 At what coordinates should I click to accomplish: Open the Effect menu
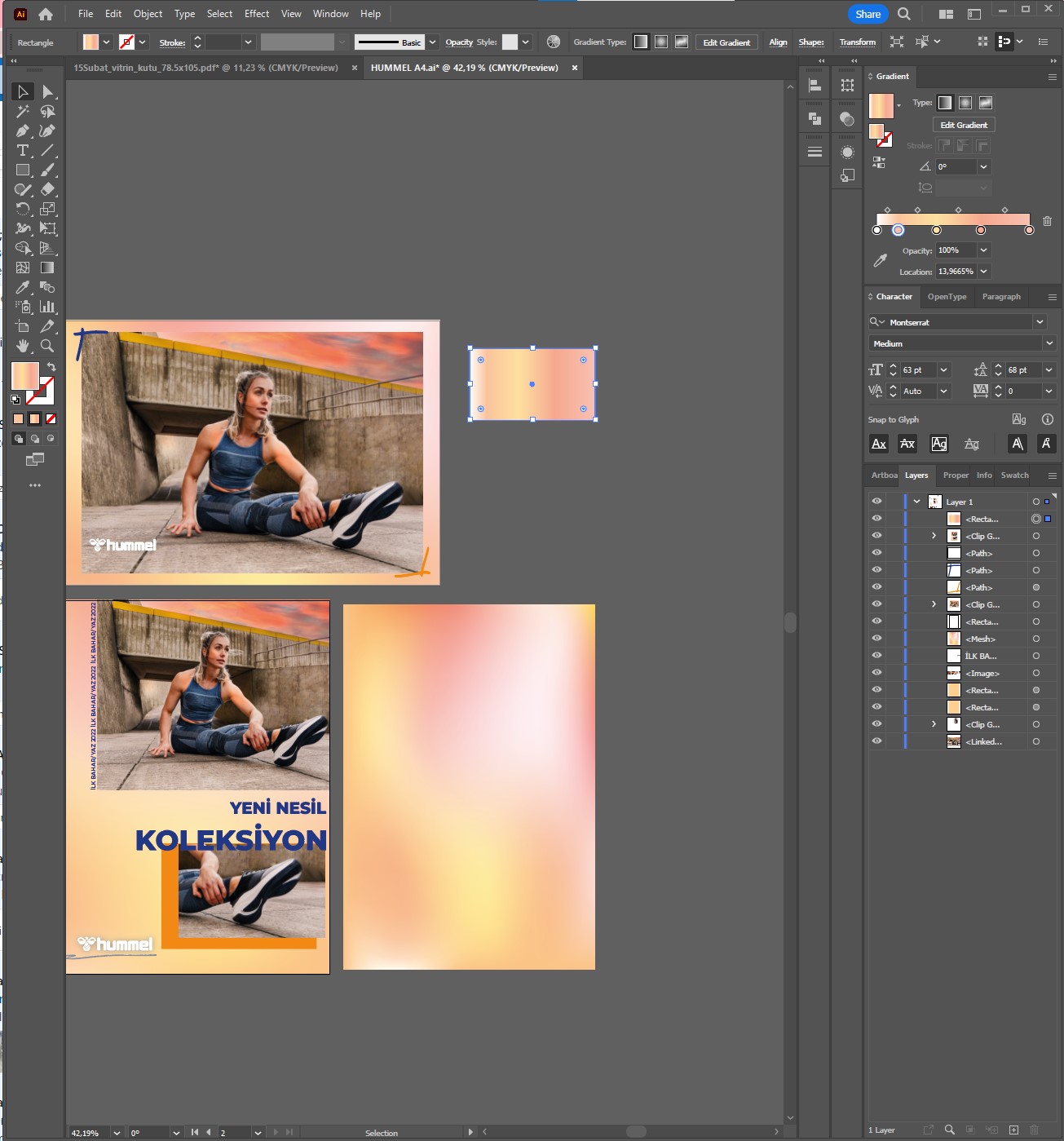[256, 14]
